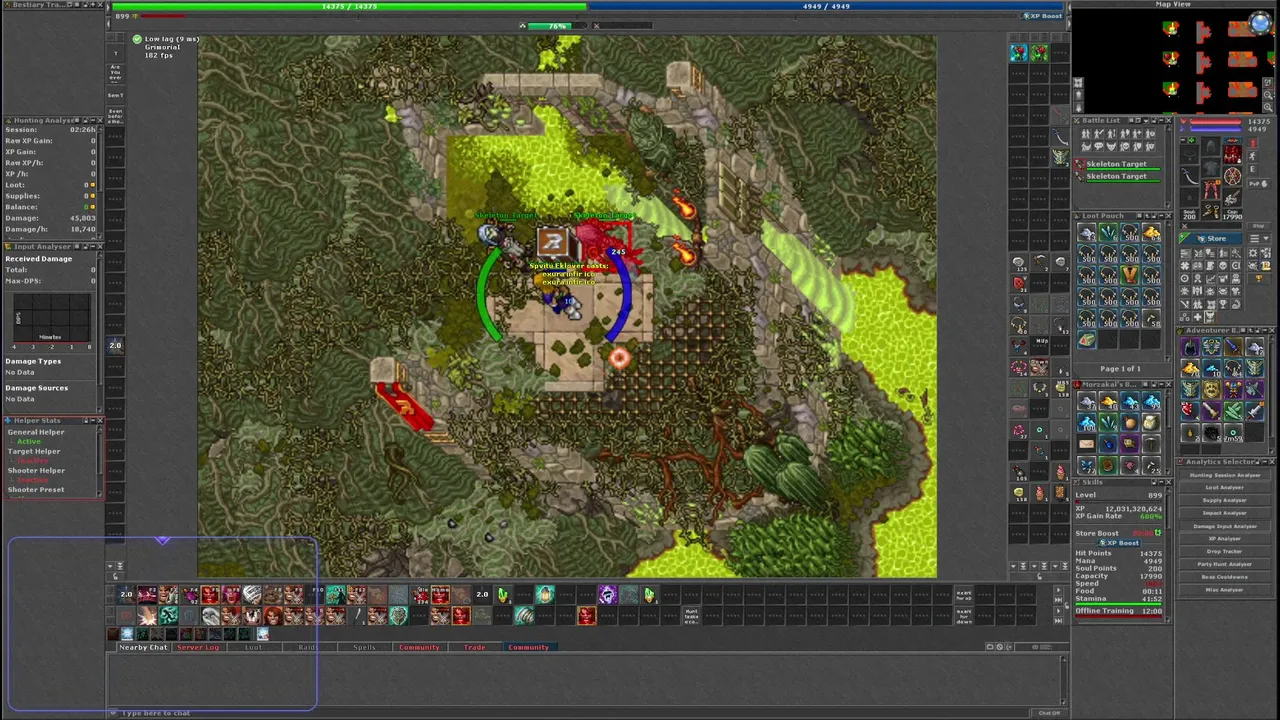Open the Impact Analyser

click(1224, 513)
